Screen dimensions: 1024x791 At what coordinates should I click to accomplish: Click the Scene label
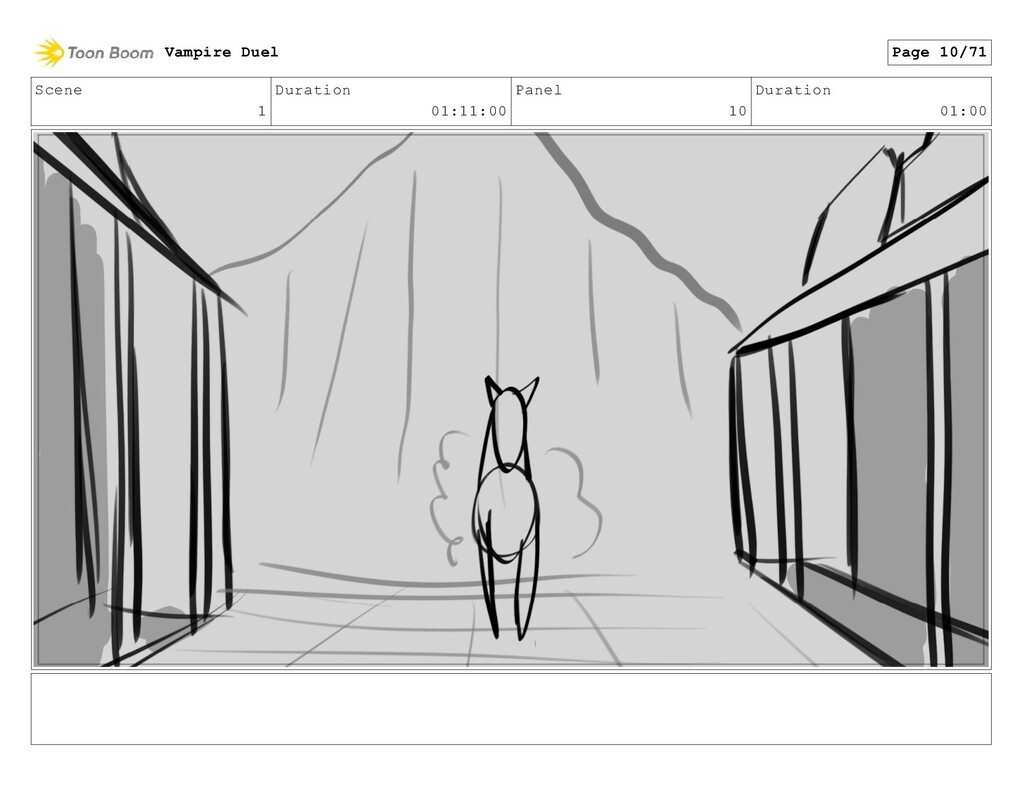[59, 90]
